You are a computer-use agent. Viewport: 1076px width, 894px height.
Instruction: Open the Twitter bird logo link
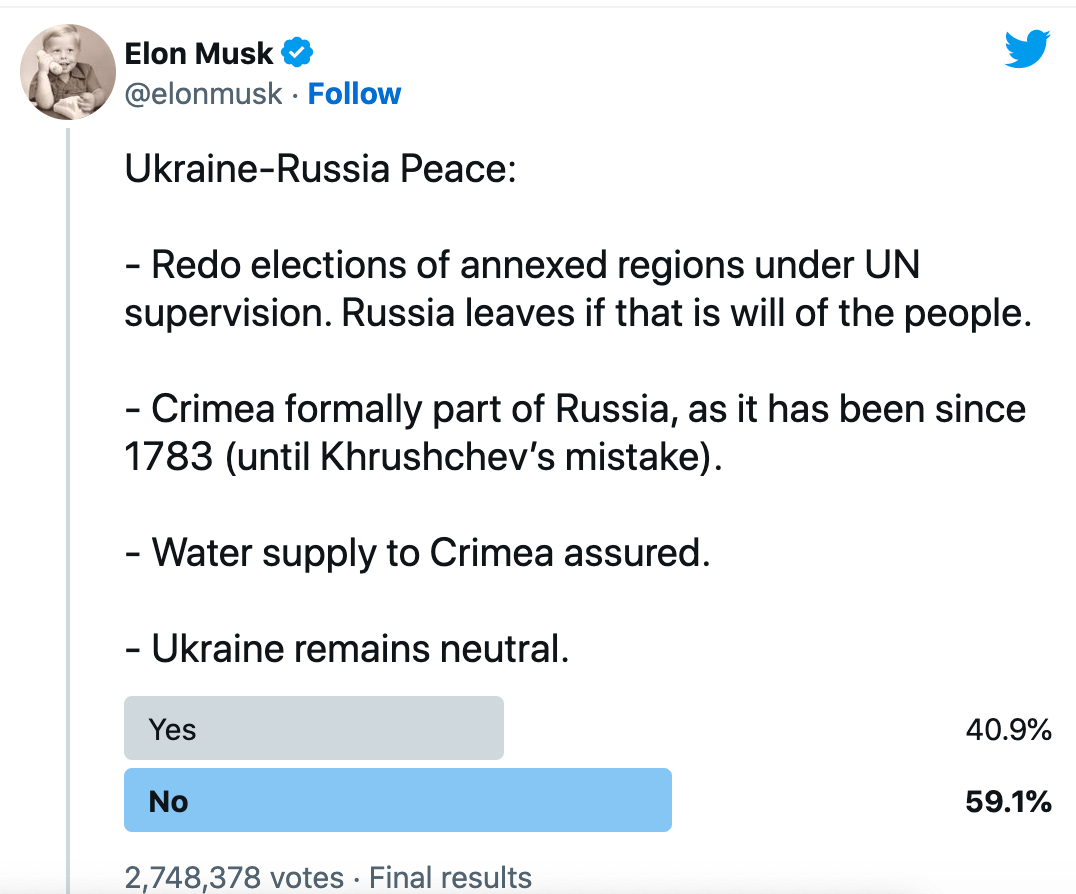[1027, 49]
